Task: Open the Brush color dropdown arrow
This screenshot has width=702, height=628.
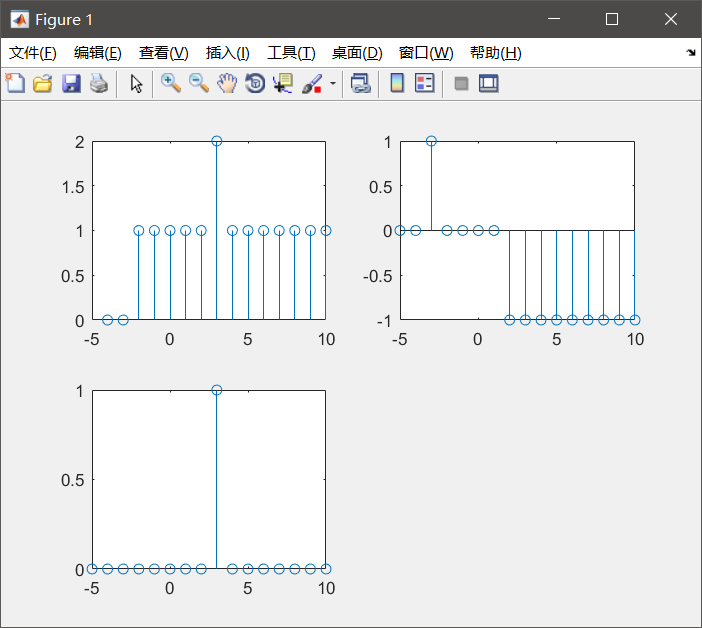Action: [333, 83]
